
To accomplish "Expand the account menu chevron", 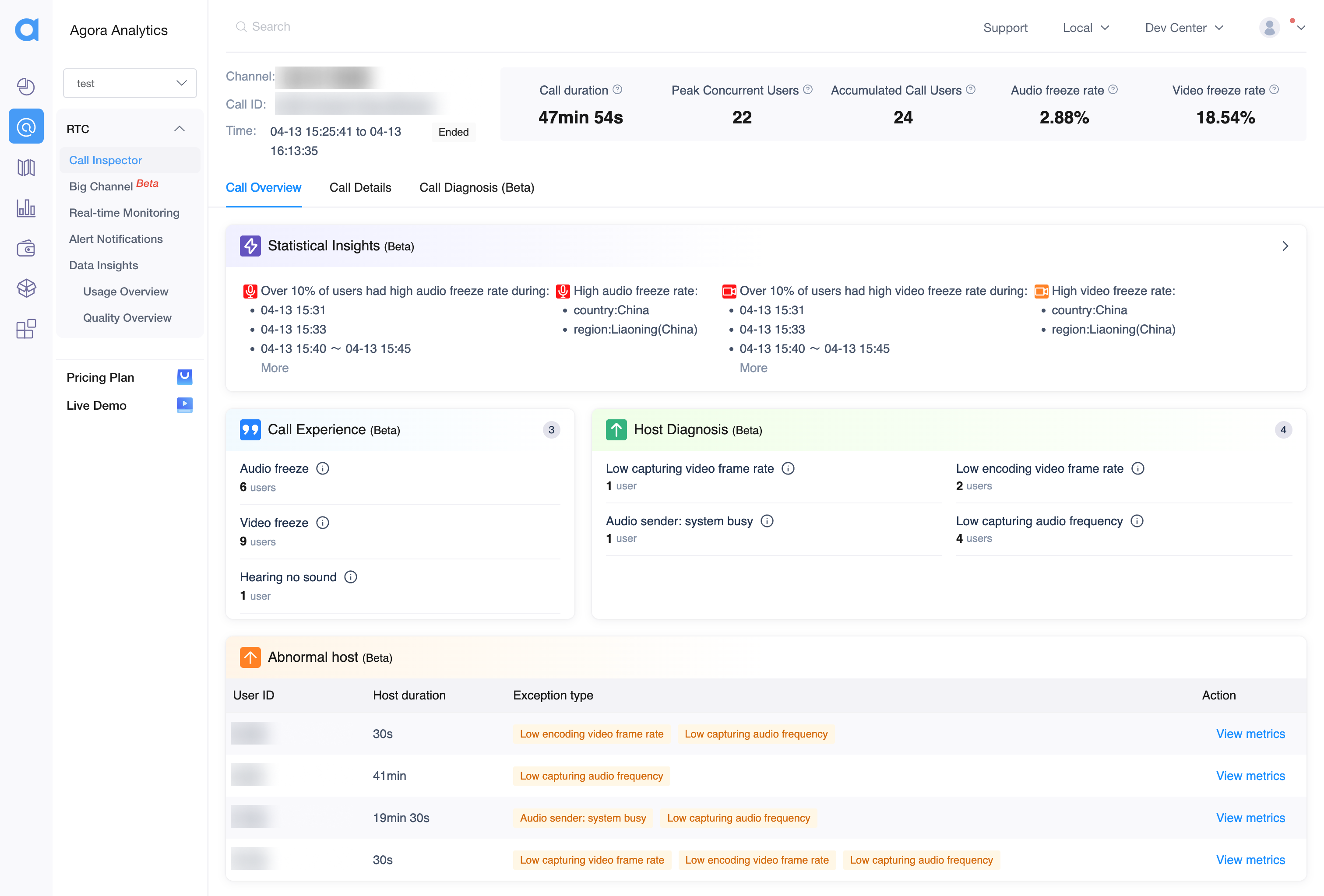I will pyautogui.click(x=1301, y=28).
